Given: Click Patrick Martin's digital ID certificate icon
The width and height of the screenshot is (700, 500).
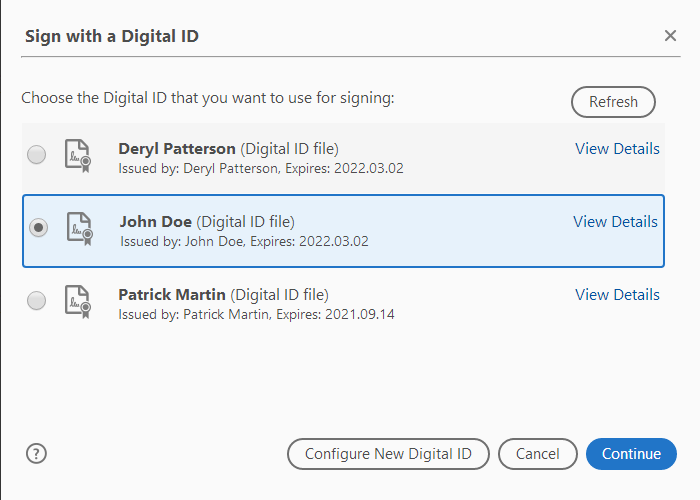Looking at the screenshot, I should [78, 301].
